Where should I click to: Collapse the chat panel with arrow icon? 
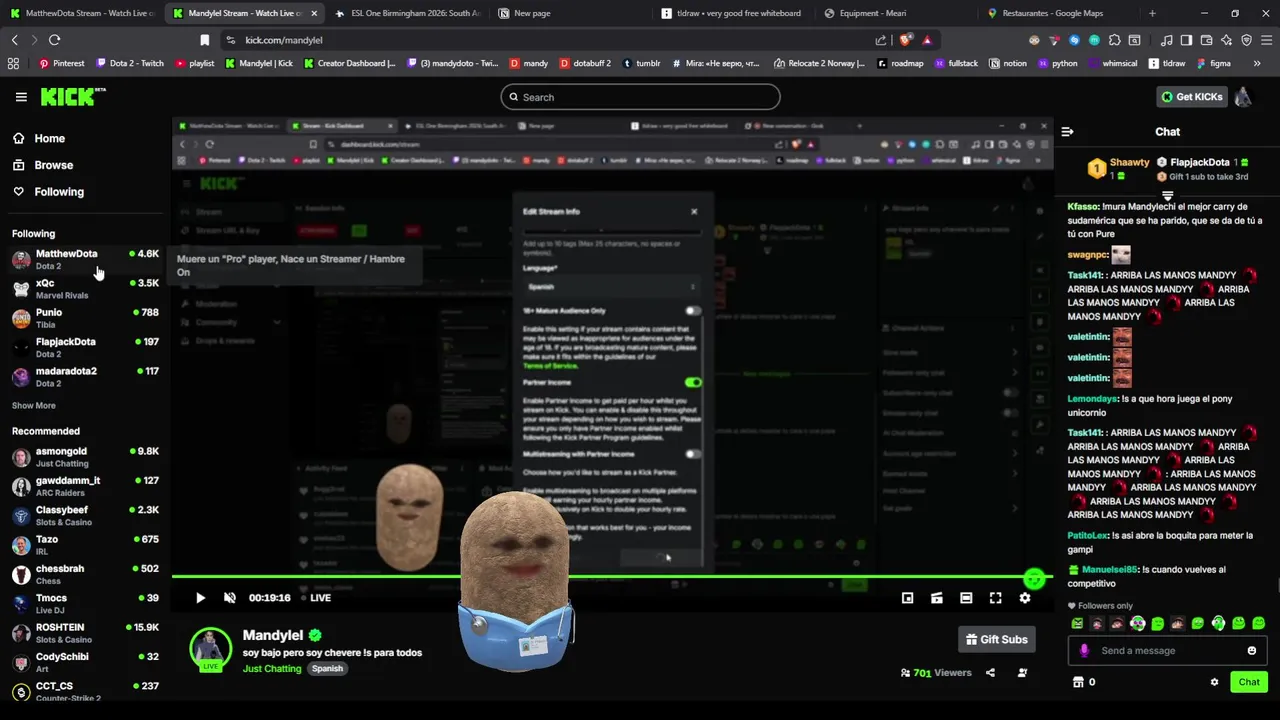(1067, 132)
